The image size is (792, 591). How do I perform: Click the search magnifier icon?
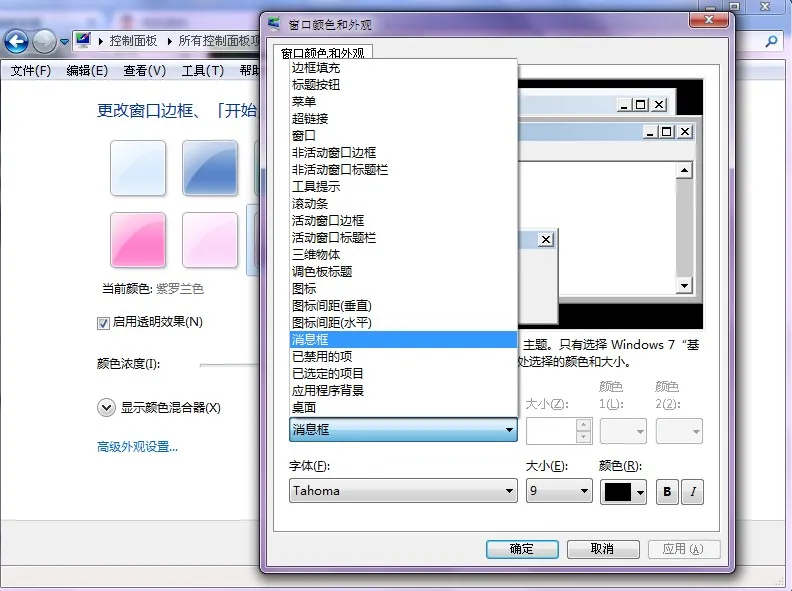tap(771, 42)
